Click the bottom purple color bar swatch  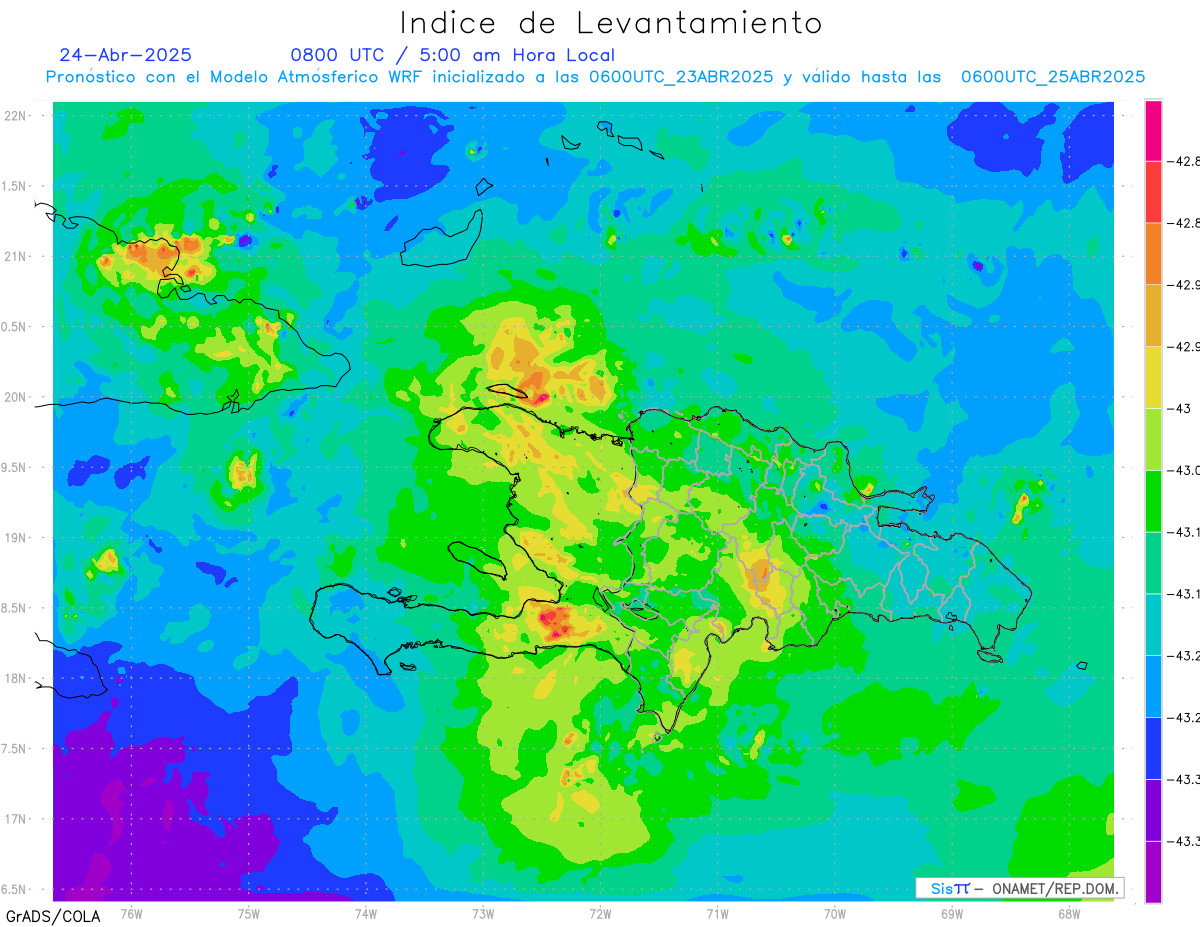1153,871
